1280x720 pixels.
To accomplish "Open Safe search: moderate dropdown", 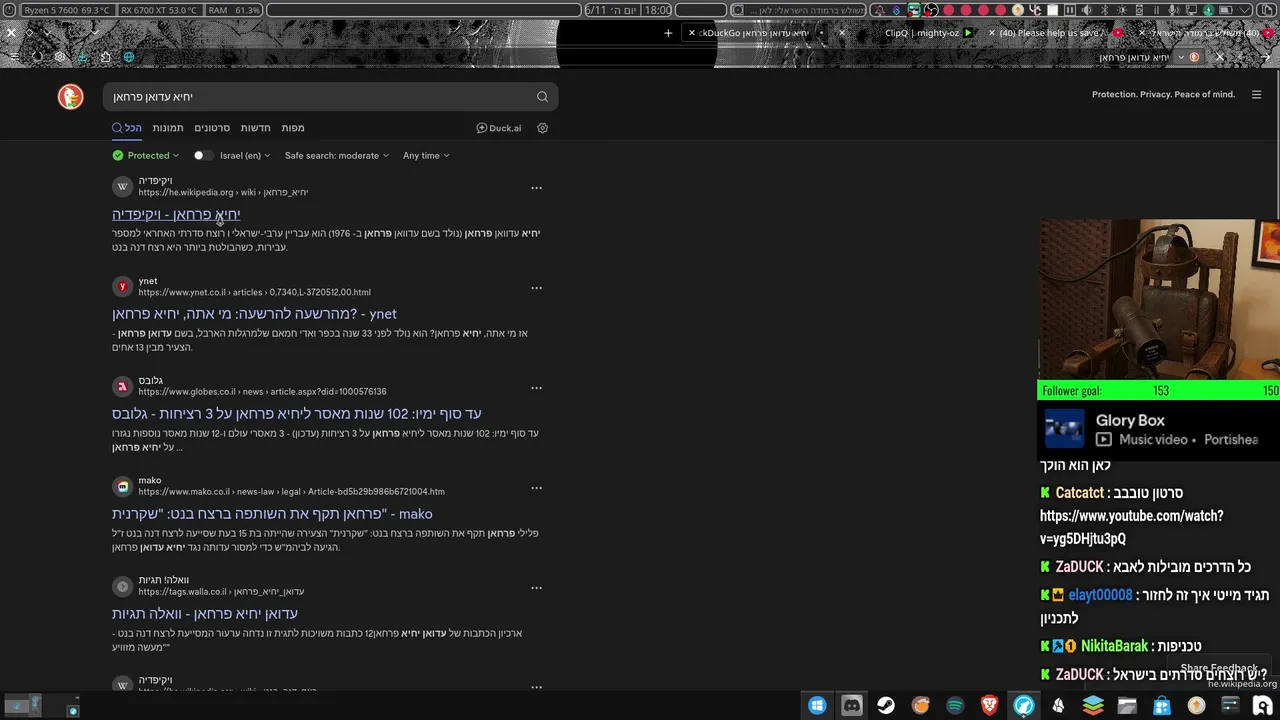I will click(337, 156).
